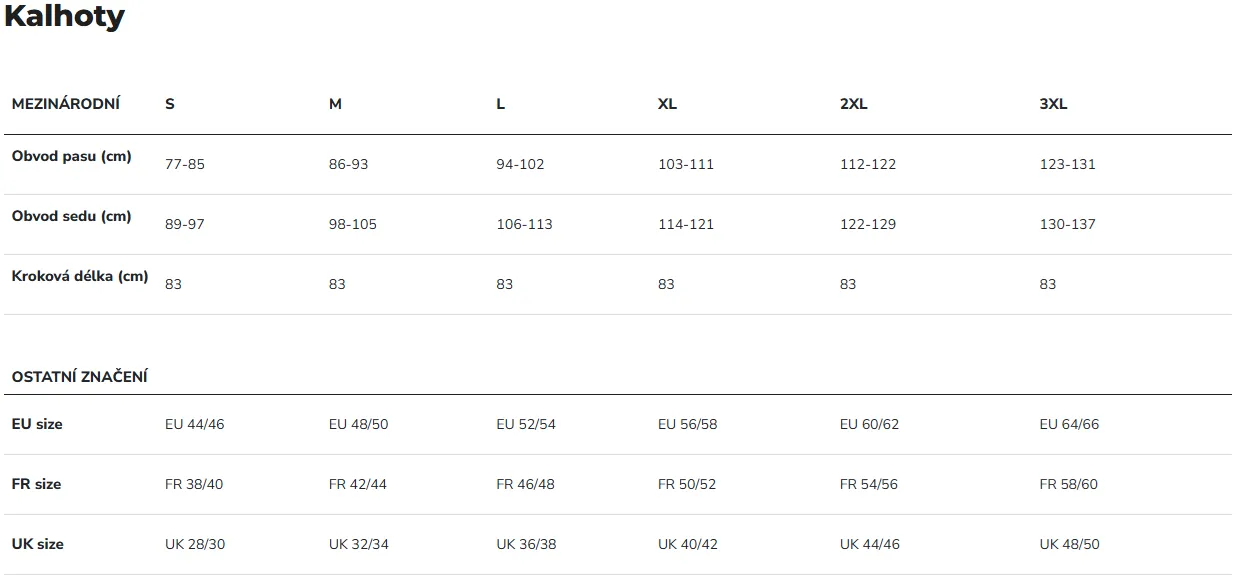Select the MEZINÁRODNÍ column header
This screenshot has height=588, width=1244.
66,104
